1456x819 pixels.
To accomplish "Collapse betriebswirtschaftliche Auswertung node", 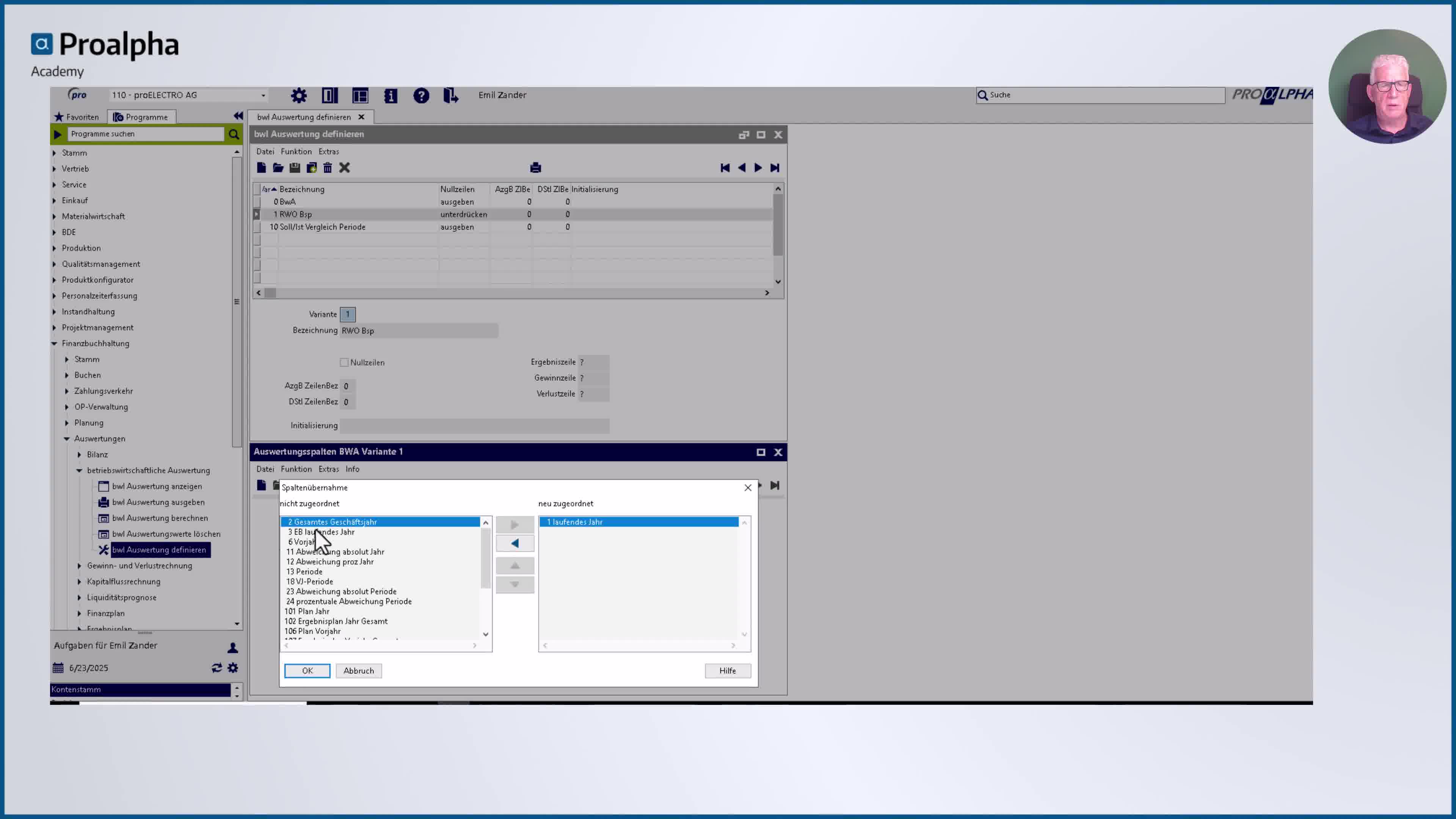I will coord(79,470).
